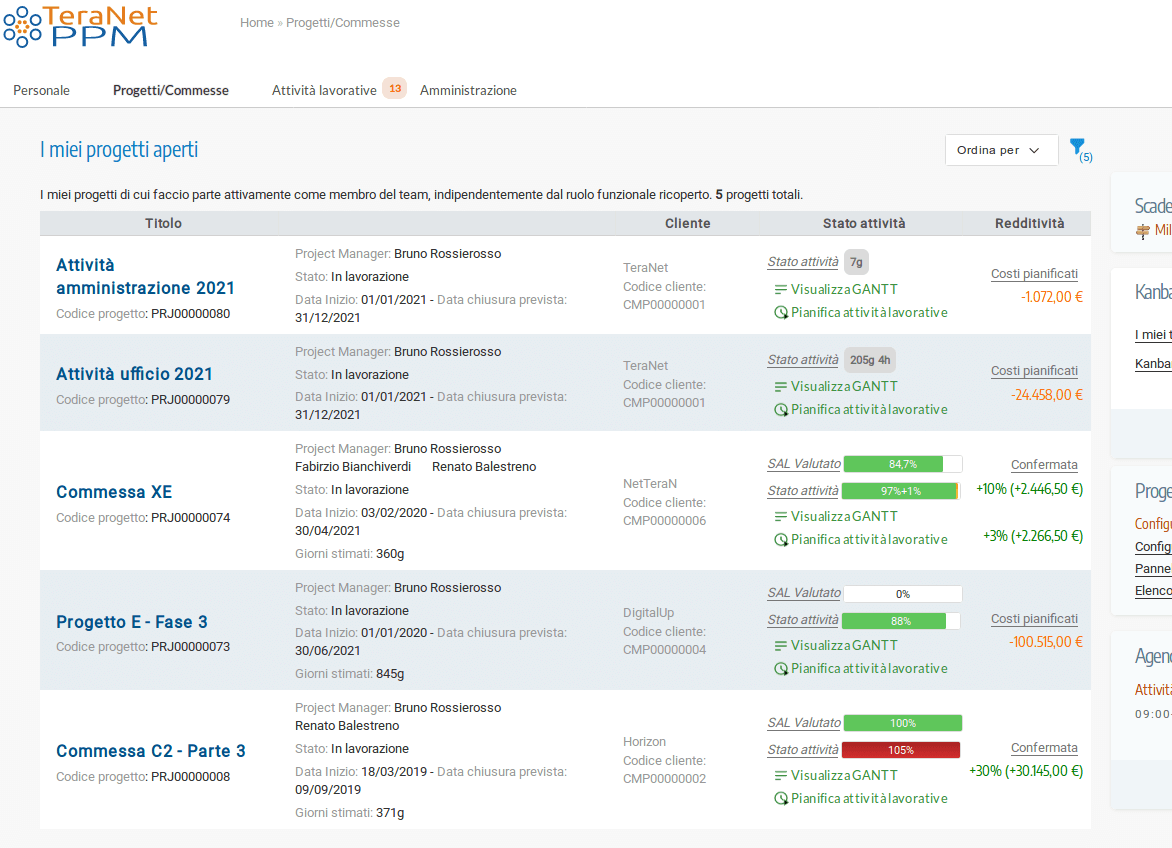Click clock planning icon for Attività ufficio 2021
1172x848 pixels.
pyautogui.click(x=781, y=410)
